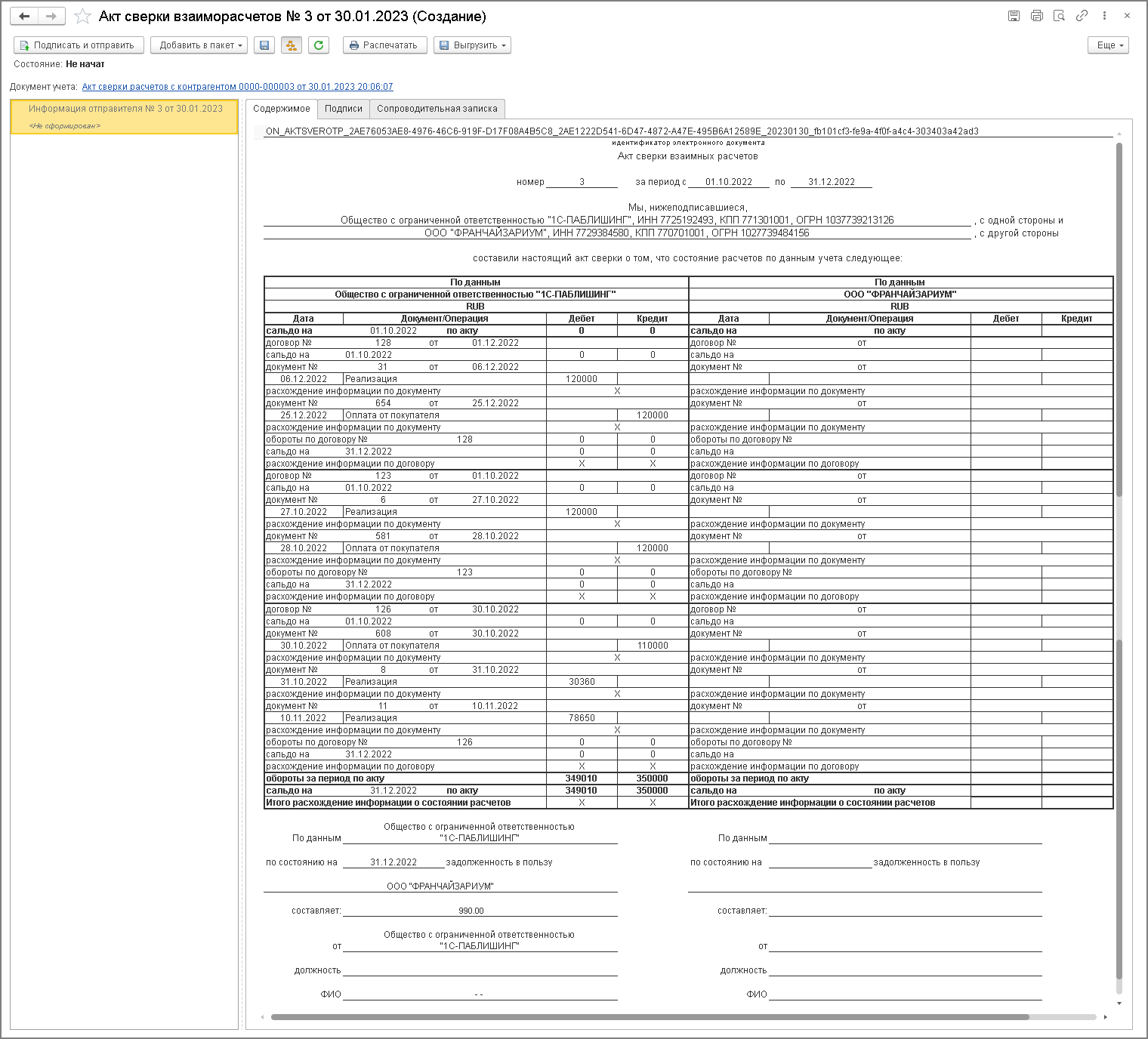The width and height of the screenshot is (1148, 1039).
Task: Click save icon in top-right title bar
Action: pyautogui.click(x=1014, y=15)
